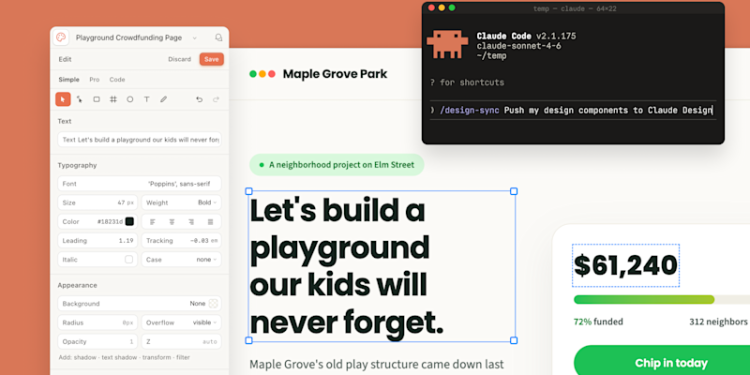Align text right
The width and height of the screenshot is (750, 375).
click(191, 221)
